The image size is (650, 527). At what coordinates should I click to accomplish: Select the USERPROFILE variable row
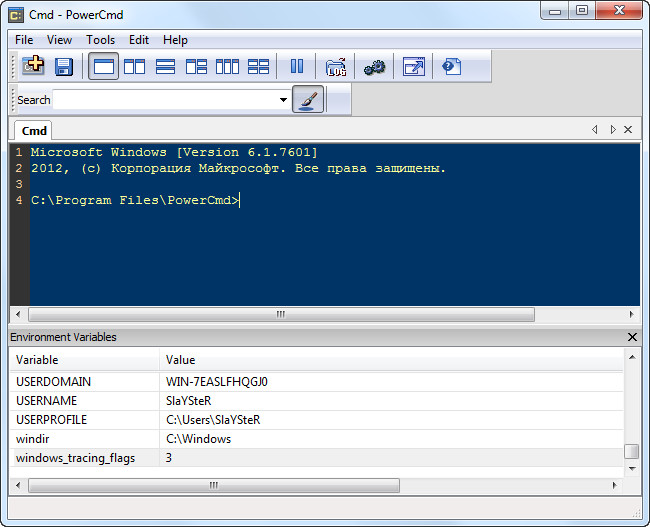[x=51, y=420]
